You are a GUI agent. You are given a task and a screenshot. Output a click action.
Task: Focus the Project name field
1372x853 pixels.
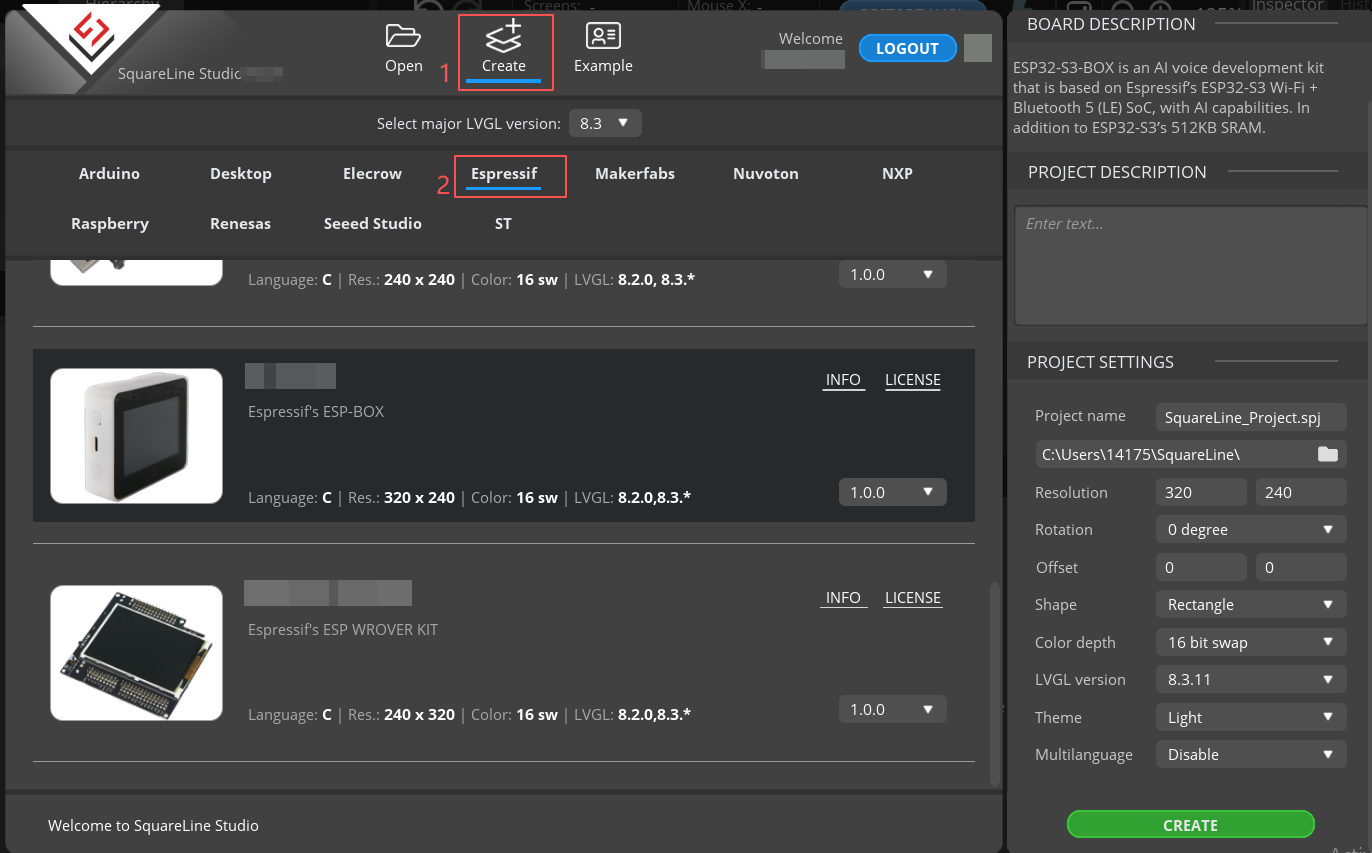point(1251,417)
